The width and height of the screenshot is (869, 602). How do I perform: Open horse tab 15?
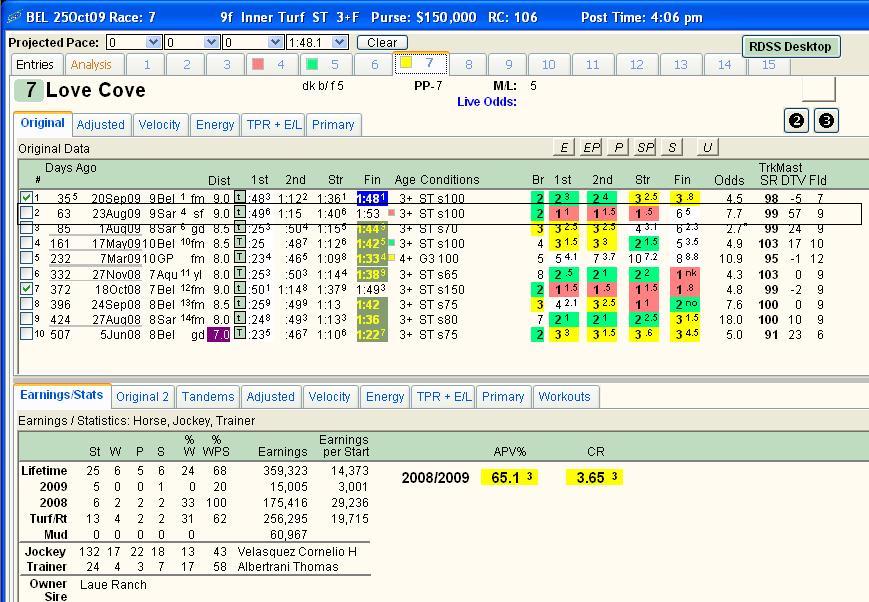point(768,65)
